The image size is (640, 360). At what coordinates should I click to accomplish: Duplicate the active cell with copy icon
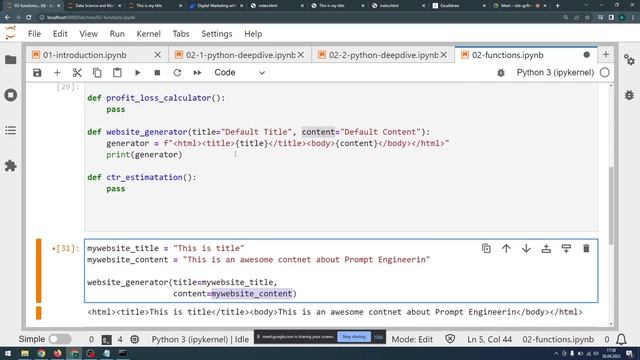(x=486, y=249)
